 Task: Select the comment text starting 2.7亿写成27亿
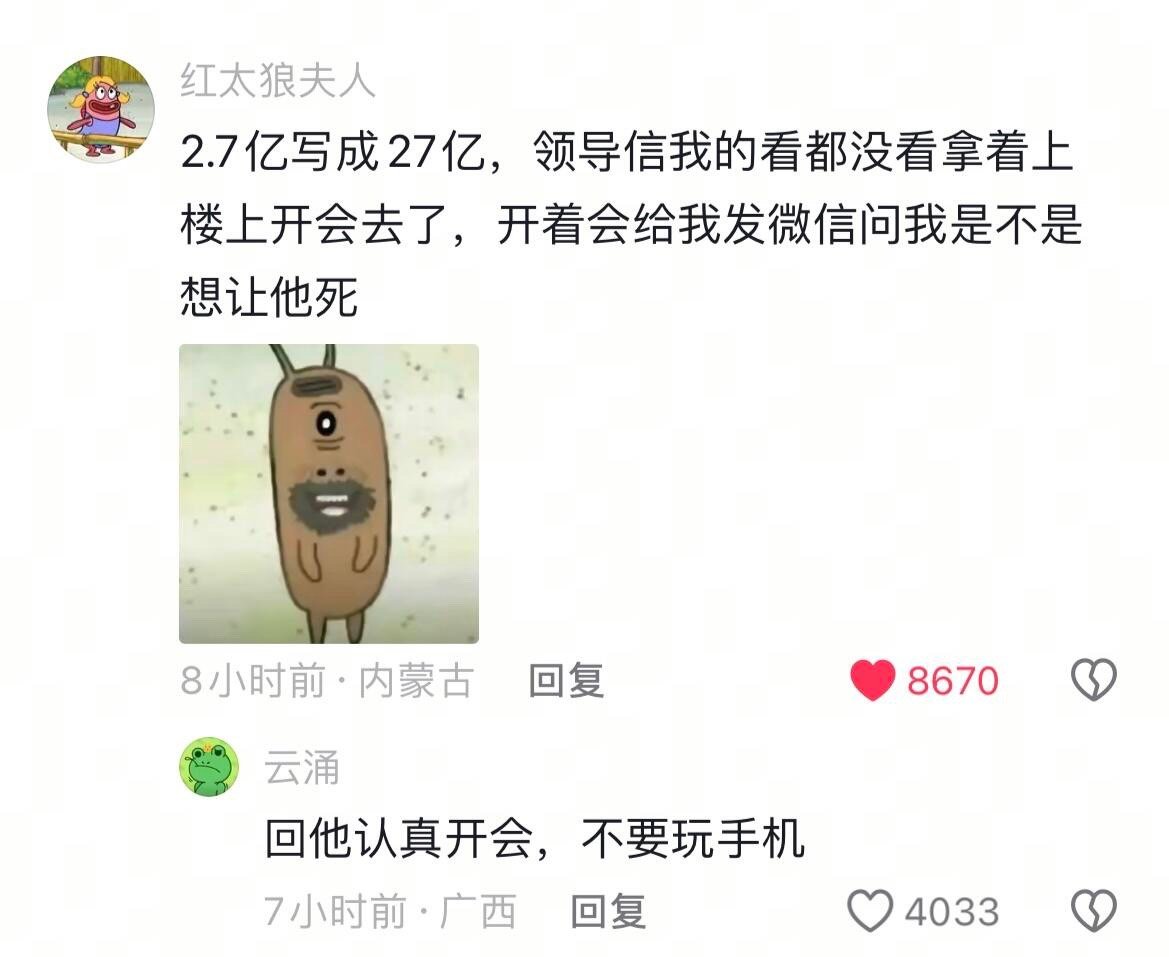pos(631,225)
